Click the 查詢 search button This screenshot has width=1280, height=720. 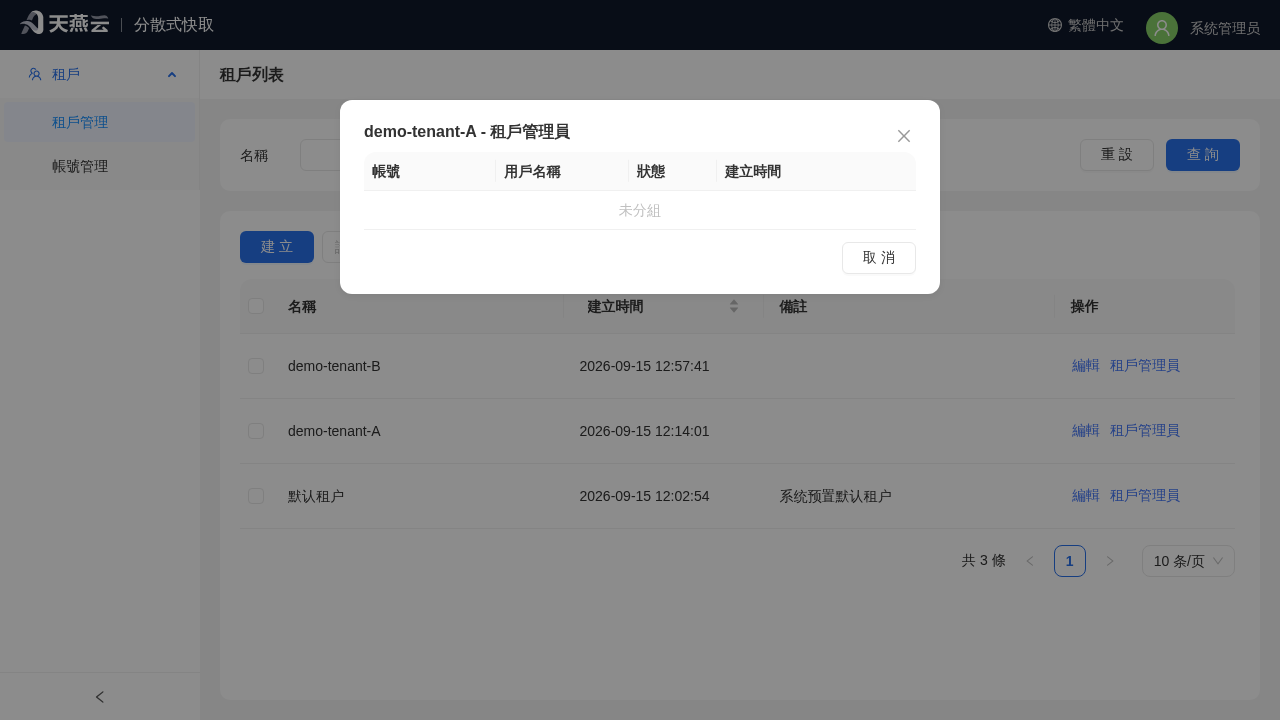tap(1203, 155)
